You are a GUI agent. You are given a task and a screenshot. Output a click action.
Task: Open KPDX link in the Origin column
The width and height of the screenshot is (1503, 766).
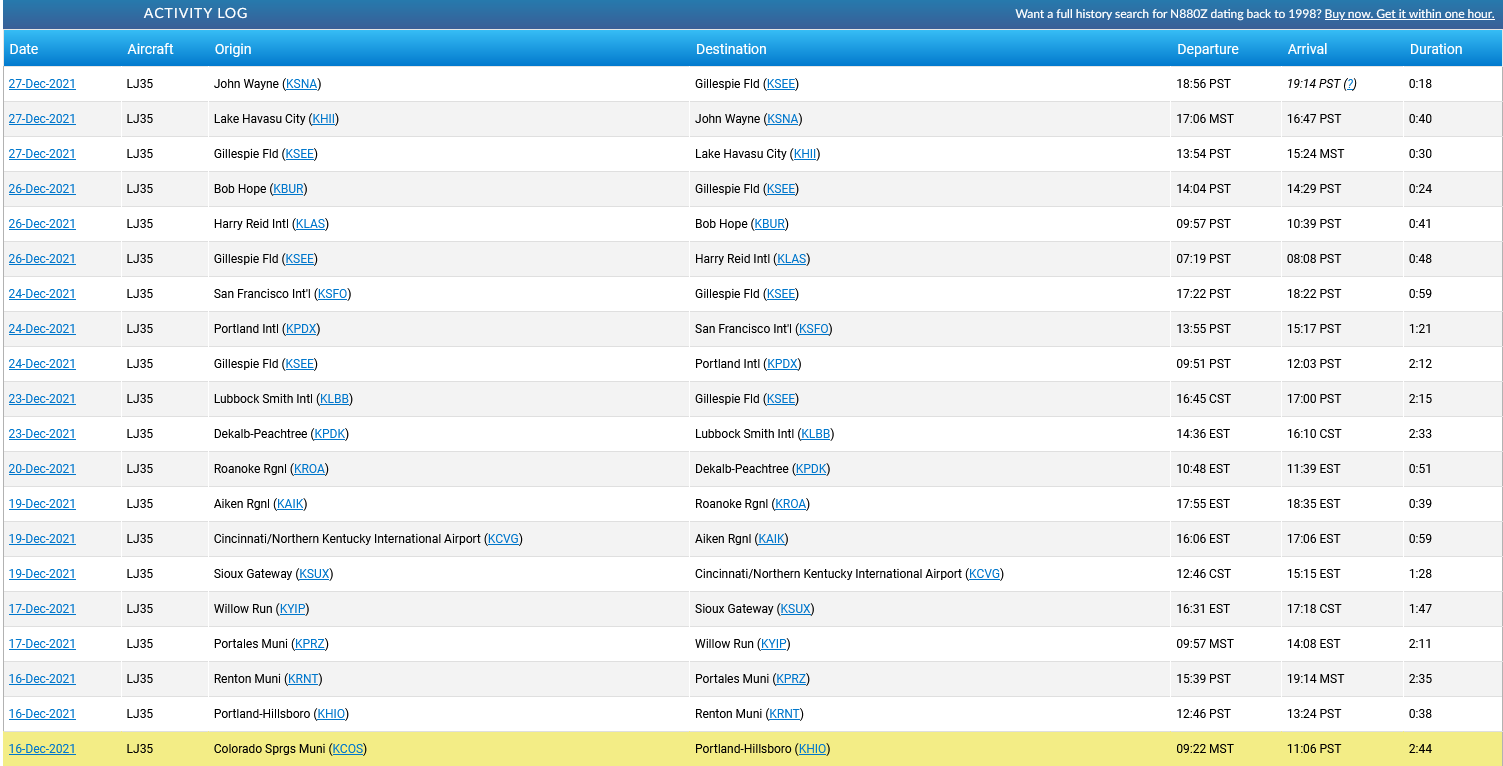[301, 329]
